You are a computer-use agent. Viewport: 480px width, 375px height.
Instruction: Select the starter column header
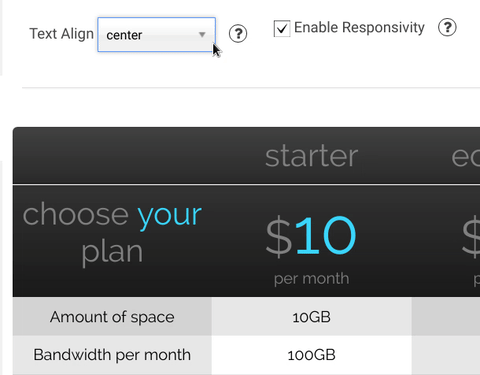click(x=312, y=156)
